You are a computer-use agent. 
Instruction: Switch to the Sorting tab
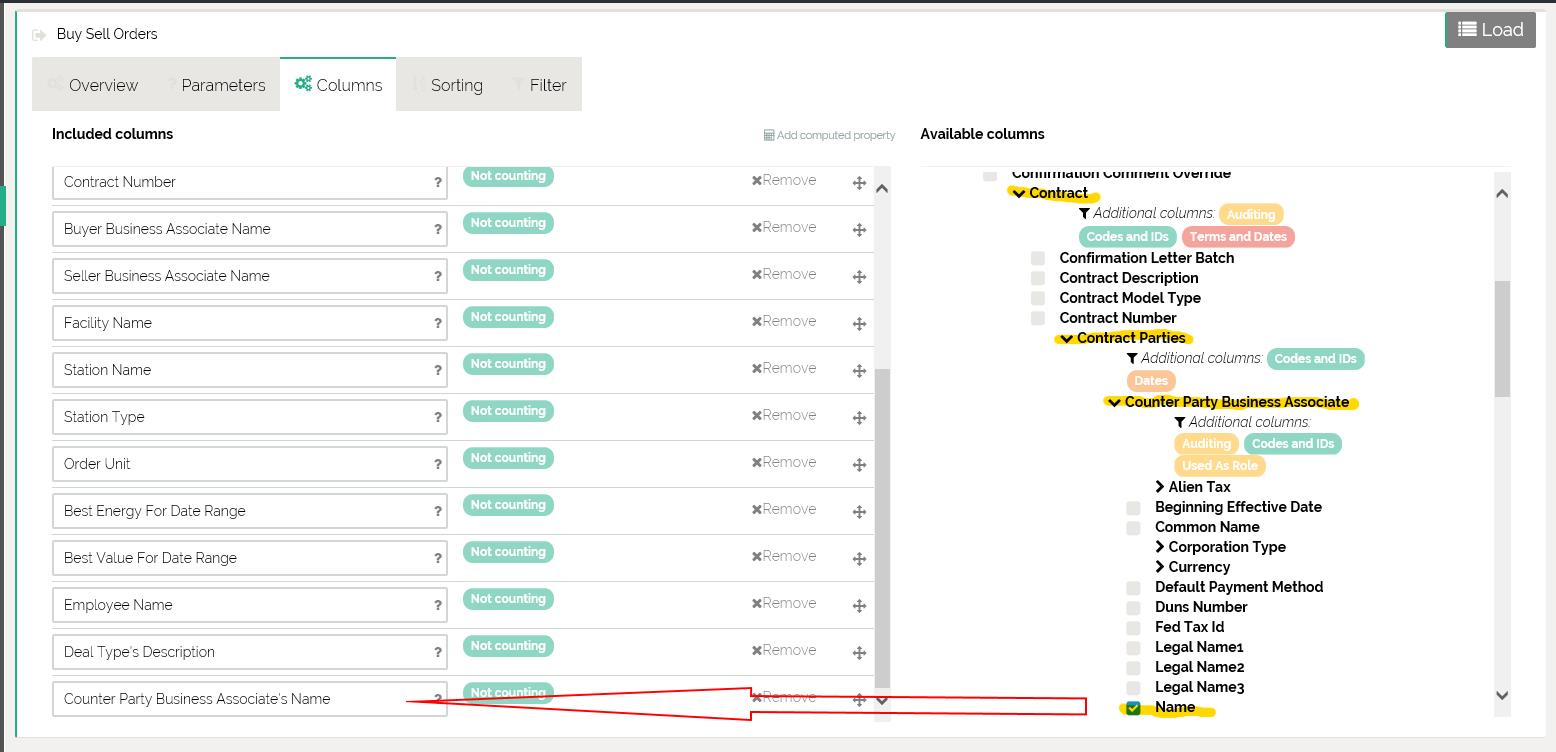[456, 85]
